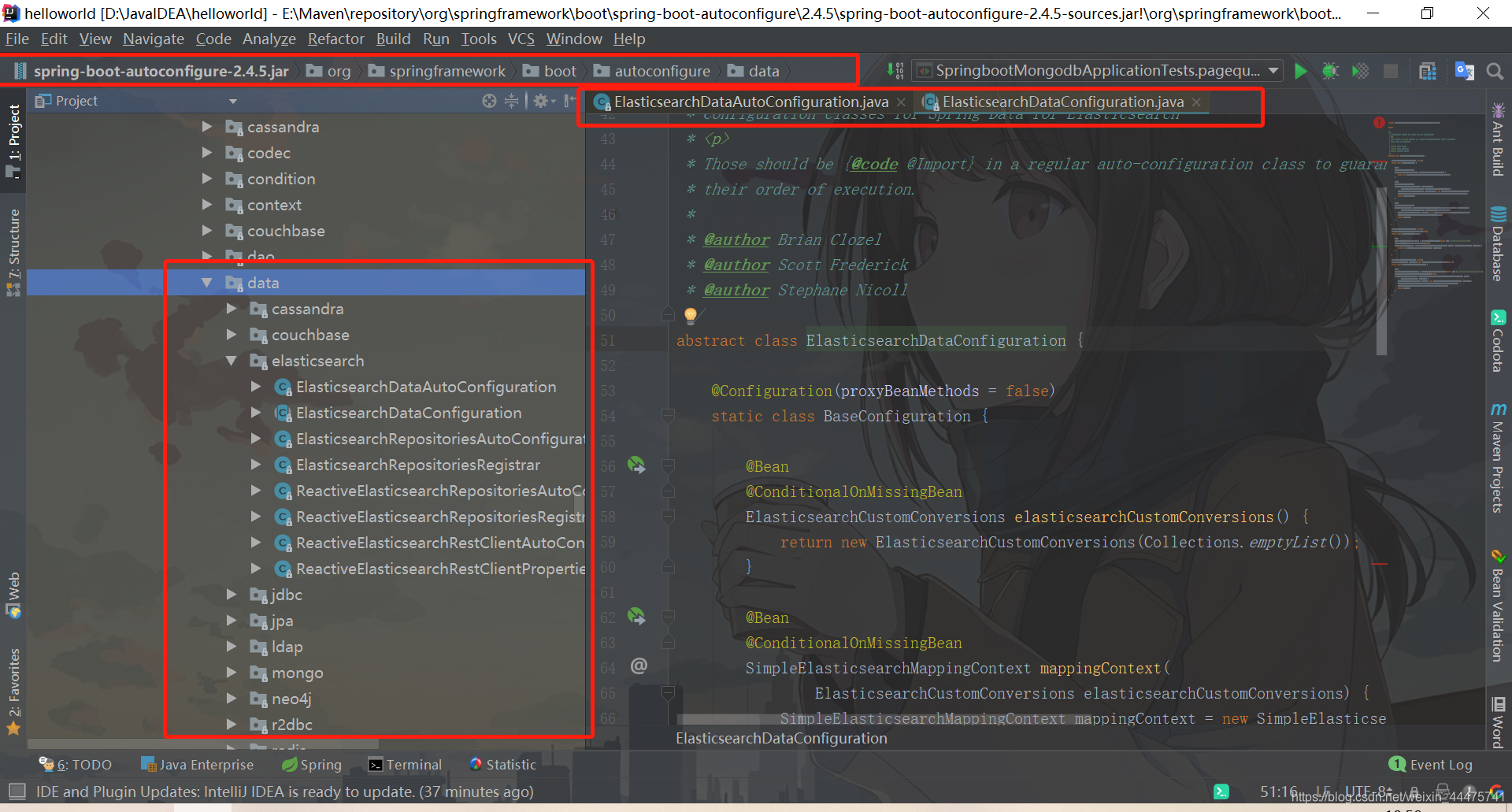Run with coverage icon in toolbar
Image resolution: width=1512 pixels, height=812 pixels.
pyautogui.click(x=1360, y=71)
